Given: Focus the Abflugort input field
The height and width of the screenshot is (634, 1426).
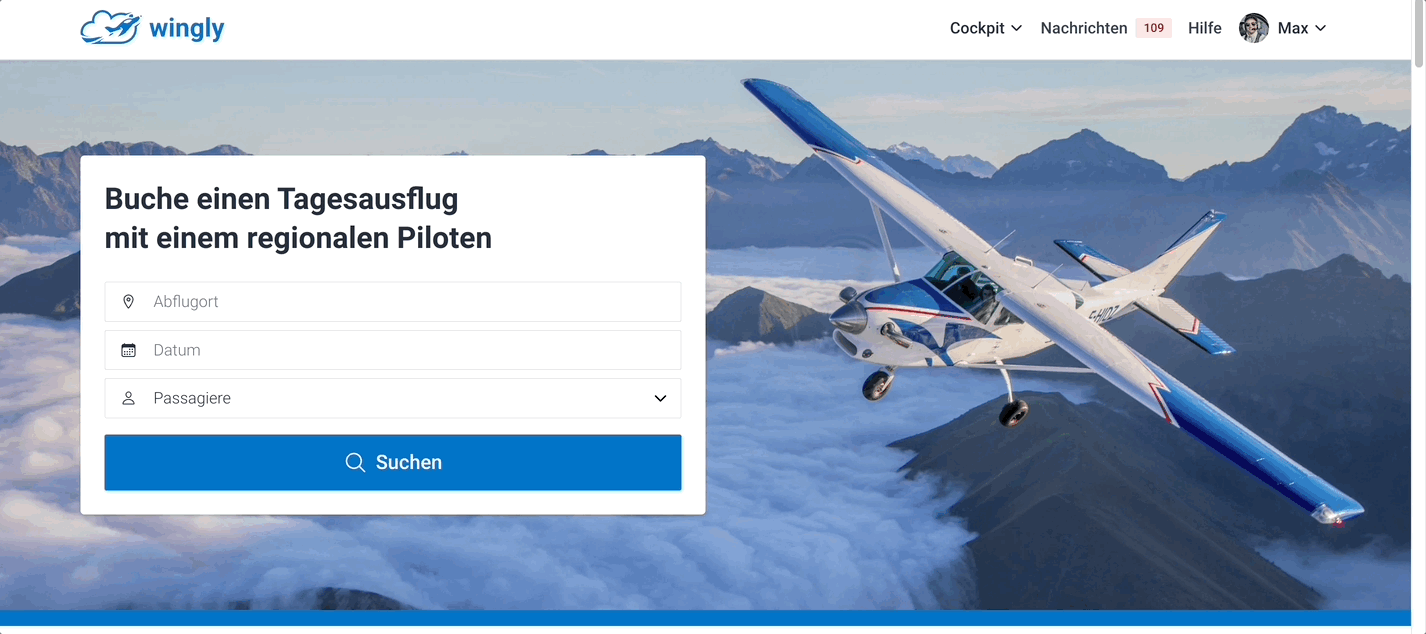Looking at the screenshot, I should (393, 301).
